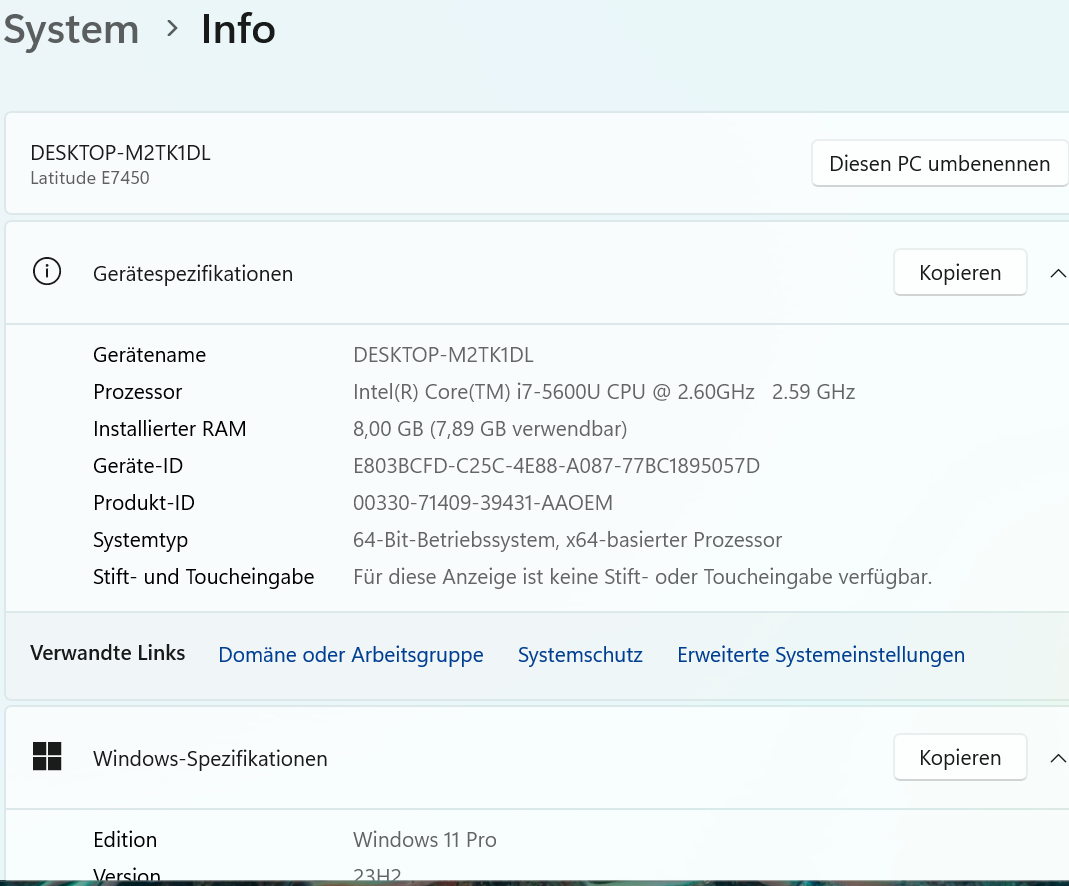Open the Systemschutz link
Viewport: 1069px width, 886px height.
(580, 655)
